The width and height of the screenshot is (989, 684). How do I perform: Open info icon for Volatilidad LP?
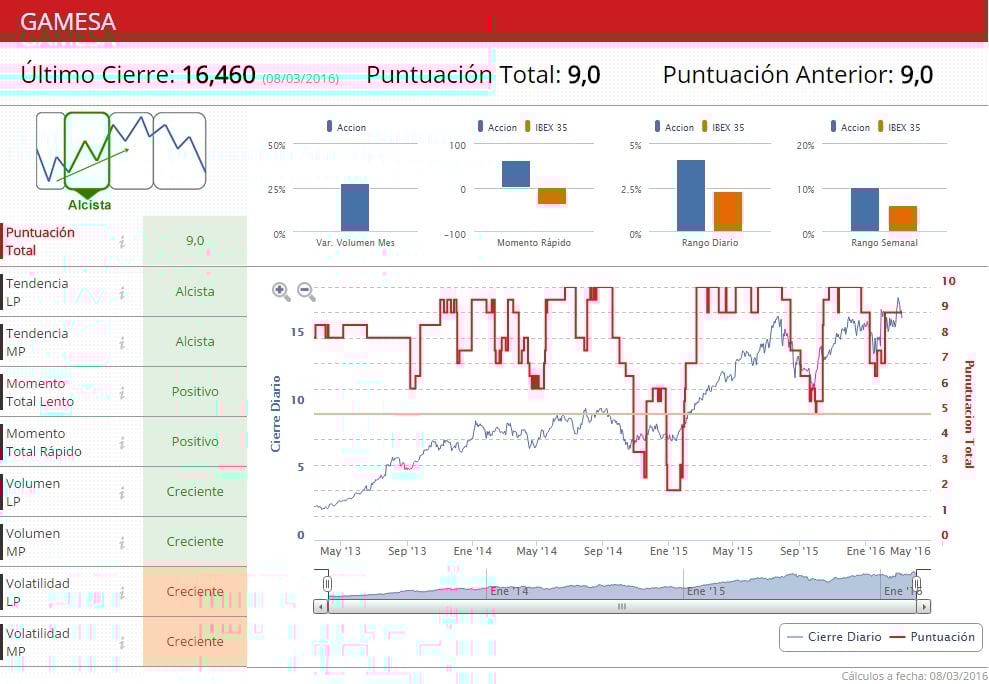[122, 593]
